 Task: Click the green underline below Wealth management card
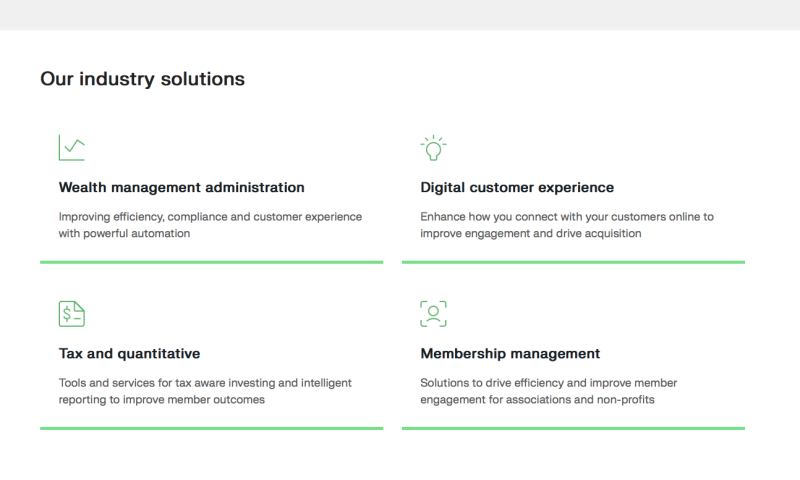[211, 262]
